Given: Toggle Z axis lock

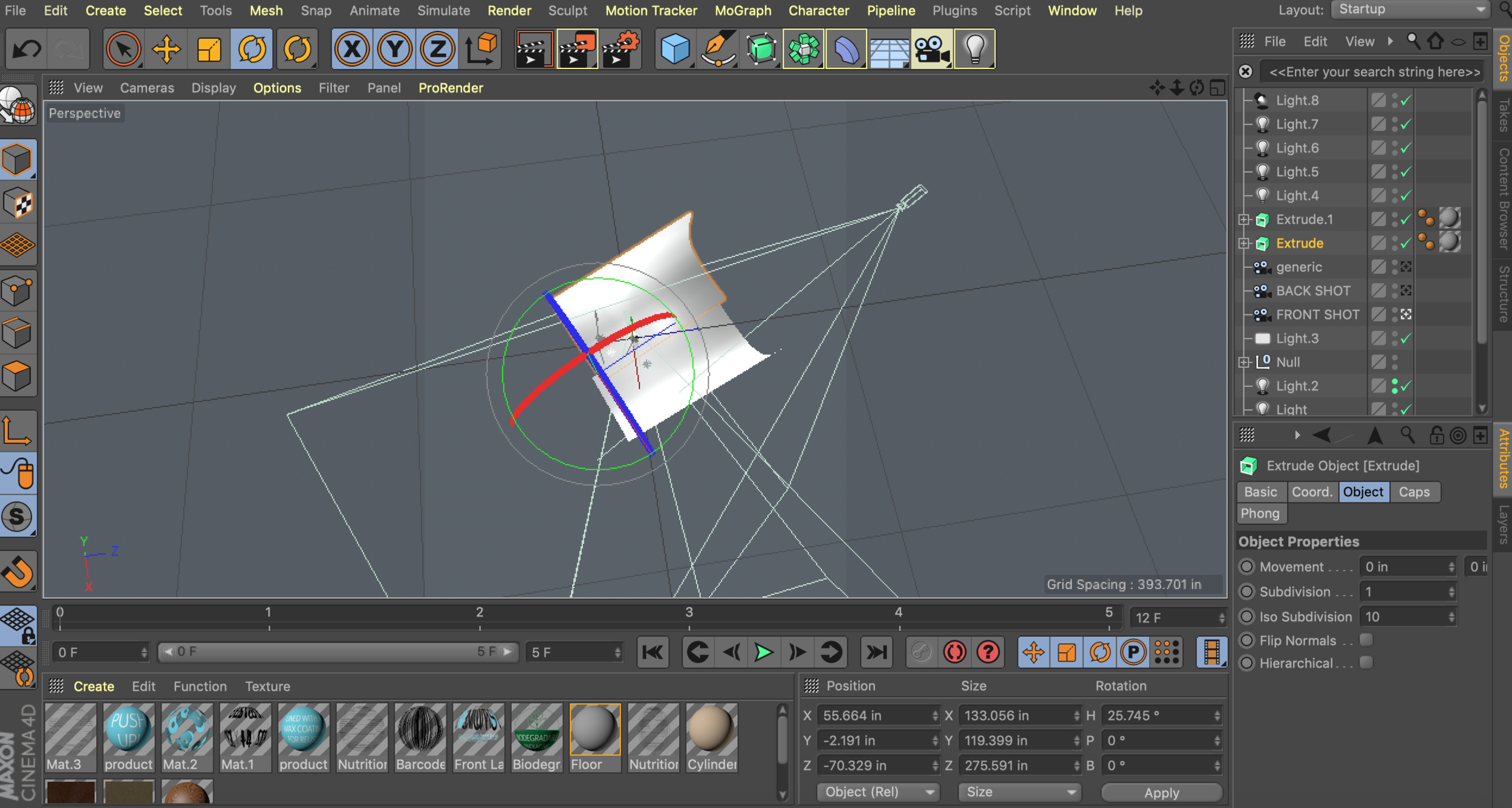Looking at the screenshot, I should [x=437, y=48].
